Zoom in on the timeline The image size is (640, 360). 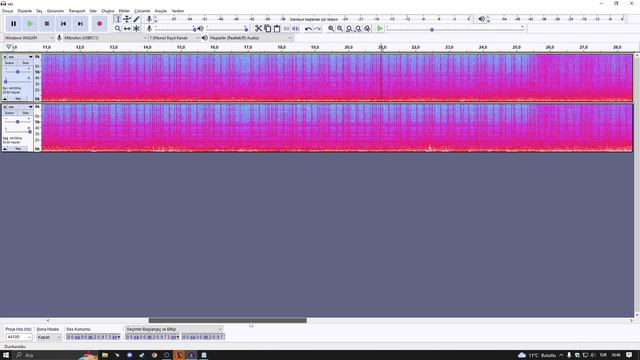331,29
